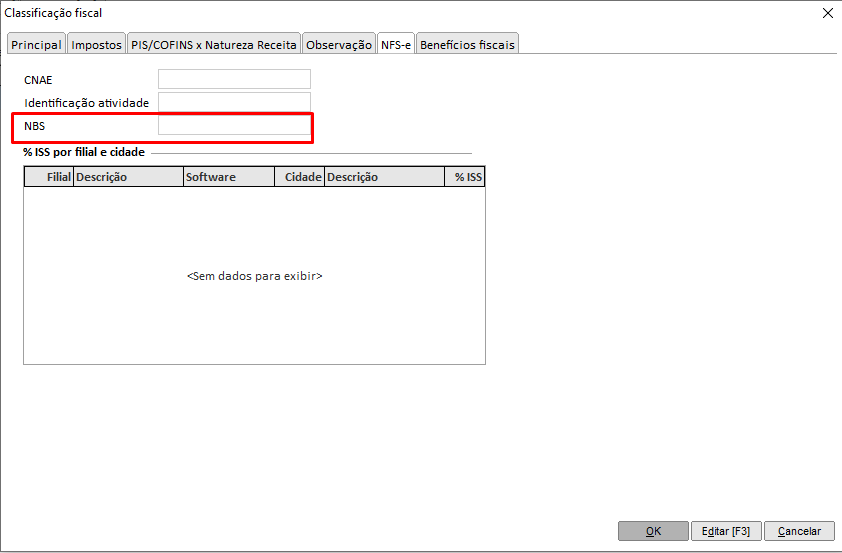
Task: Open the Impostos tab
Action: 96,45
